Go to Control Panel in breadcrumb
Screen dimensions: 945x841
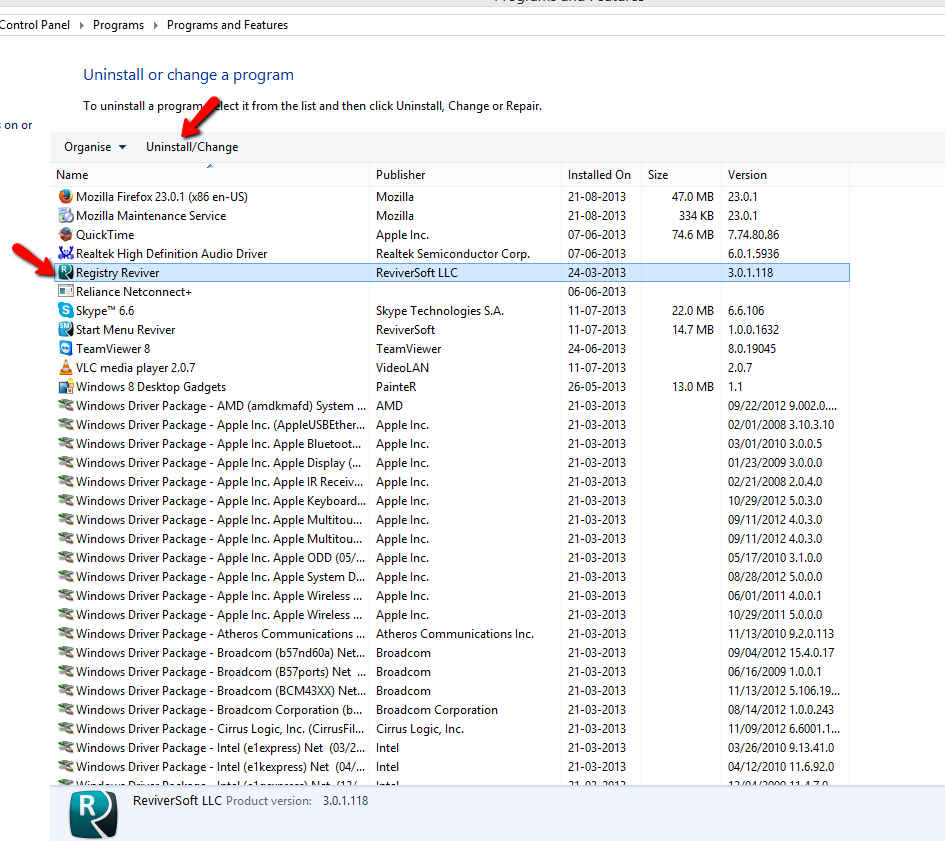point(34,25)
